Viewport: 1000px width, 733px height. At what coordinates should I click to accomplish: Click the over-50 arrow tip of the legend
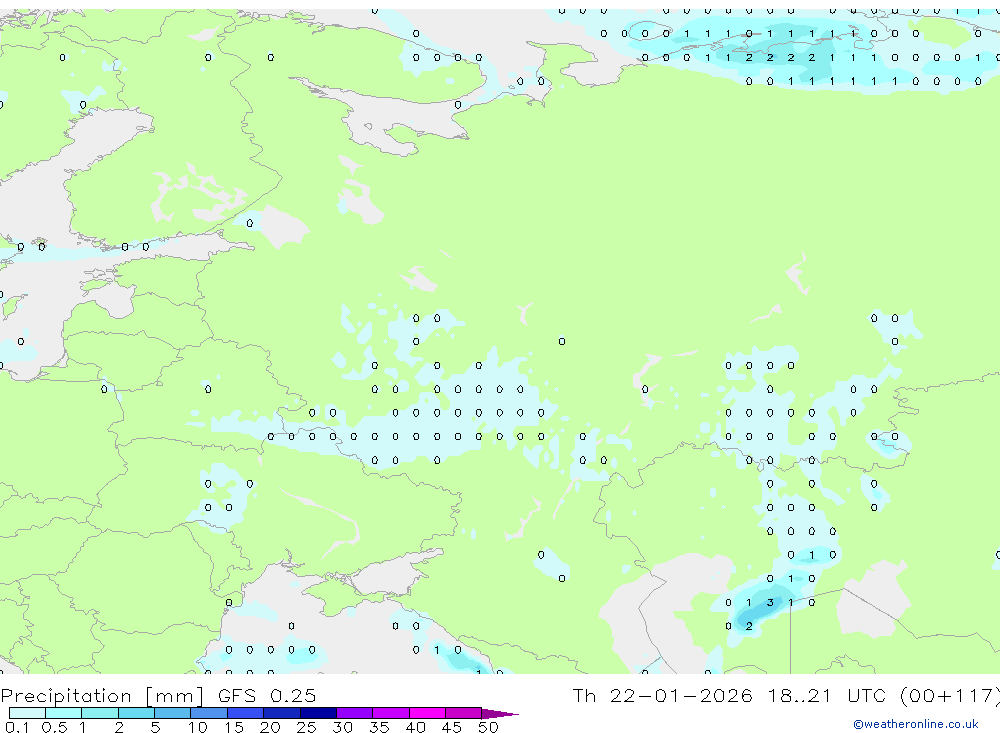click(x=500, y=714)
